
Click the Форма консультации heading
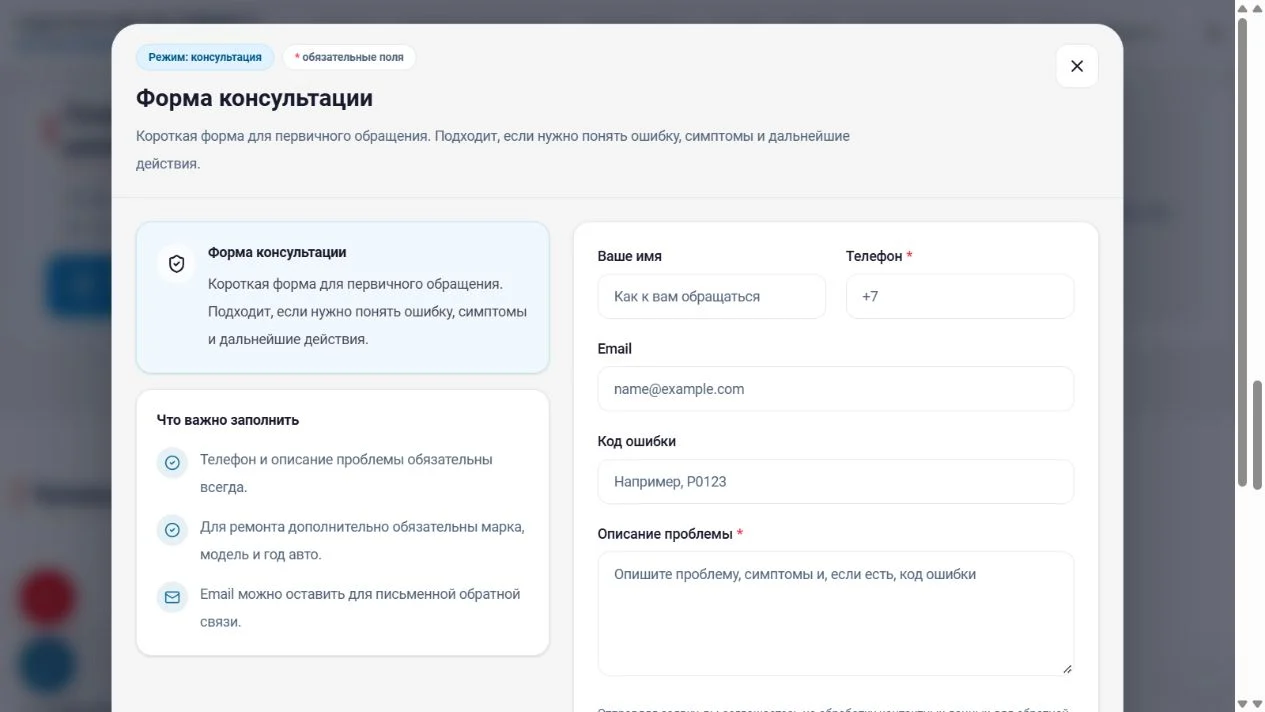pyautogui.click(x=254, y=99)
